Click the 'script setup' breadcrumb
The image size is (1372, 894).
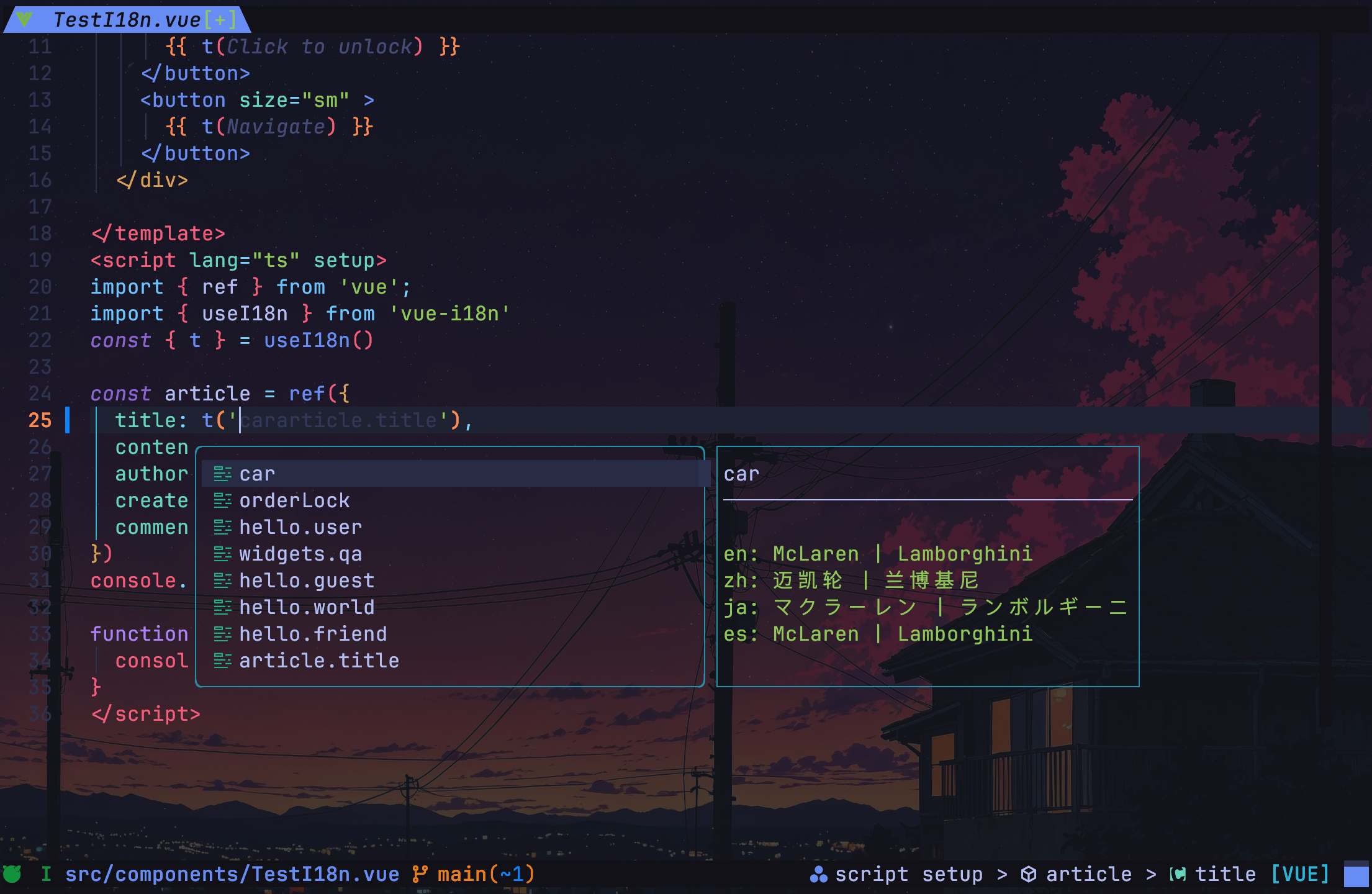pos(909,874)
